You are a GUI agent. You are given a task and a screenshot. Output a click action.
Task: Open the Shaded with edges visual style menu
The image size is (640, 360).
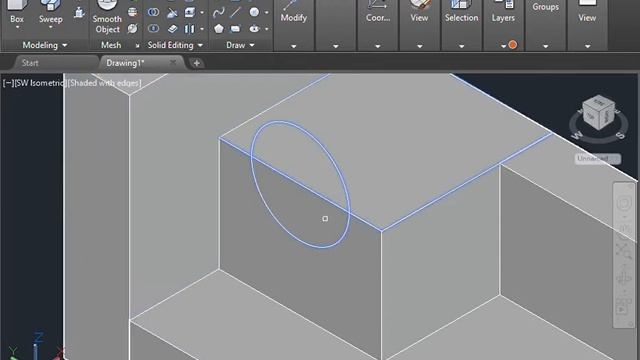(104, 83)
